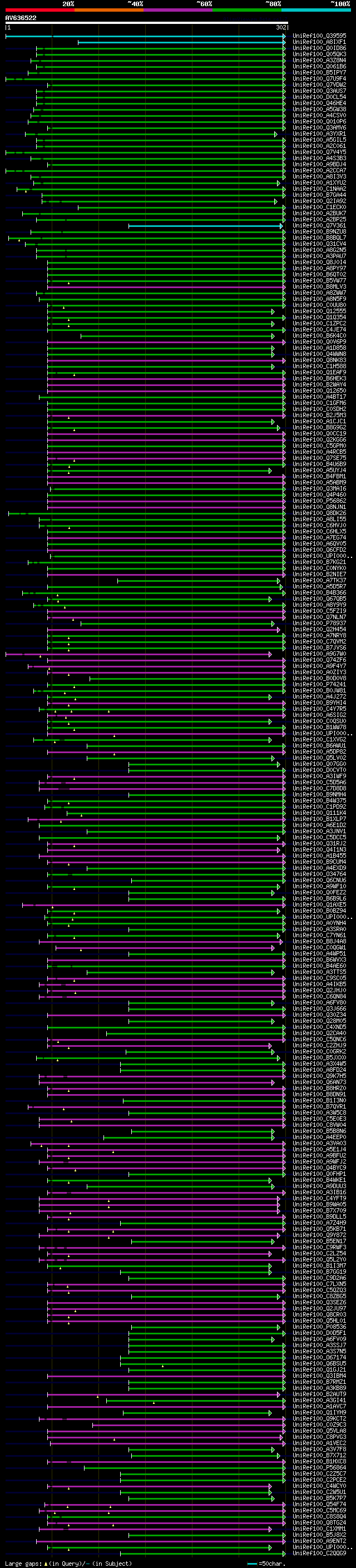Select UniRef100_C8PVG3 label
Viewport: 356px width, 1568px height.
[319, 1437]
